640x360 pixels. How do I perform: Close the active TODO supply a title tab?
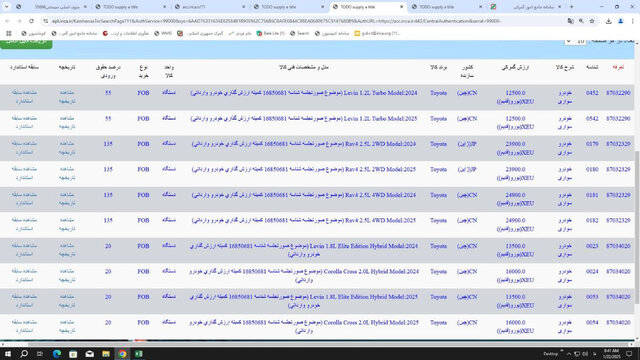402,7
